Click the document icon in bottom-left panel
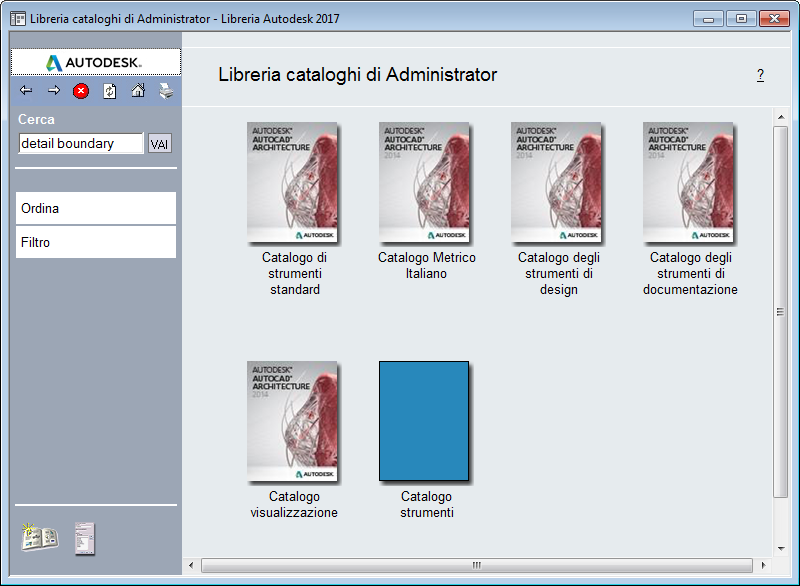This screenshot has height=586, width=800. (85, 539)
